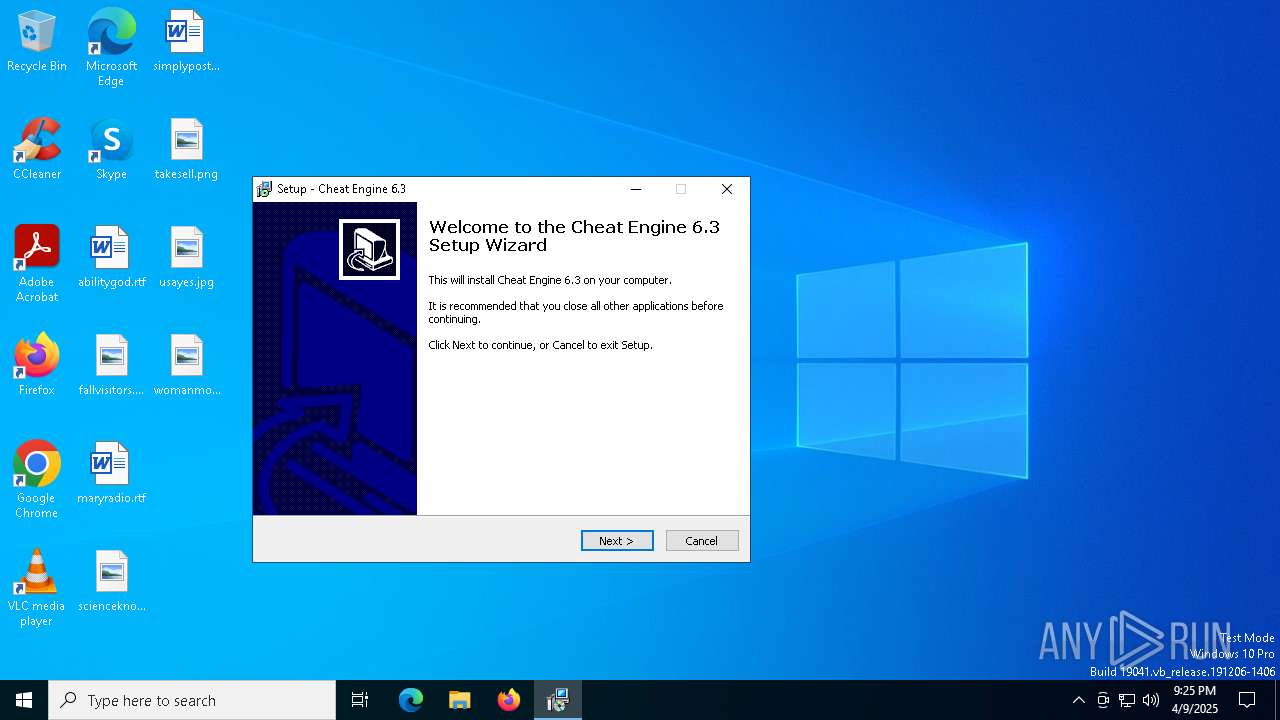Open Google Chrome desktop shortcut

click(37, 480)
